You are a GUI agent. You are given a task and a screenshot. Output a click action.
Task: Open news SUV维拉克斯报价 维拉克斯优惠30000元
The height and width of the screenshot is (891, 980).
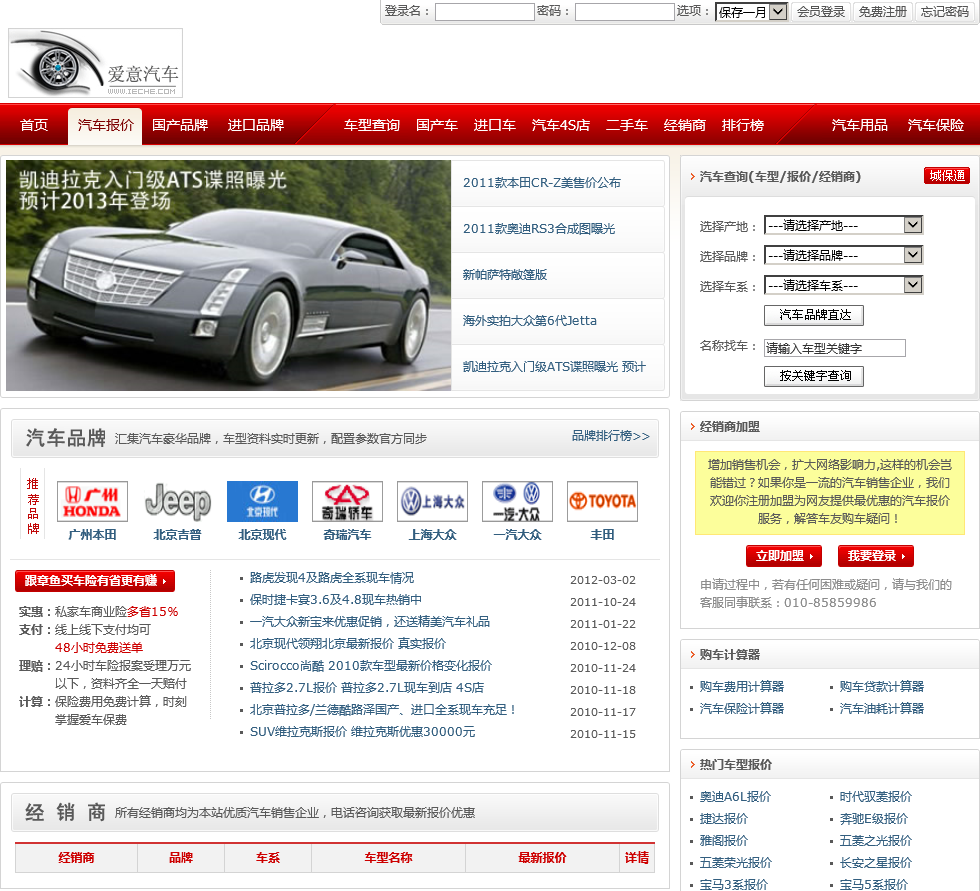pos(362,731)
